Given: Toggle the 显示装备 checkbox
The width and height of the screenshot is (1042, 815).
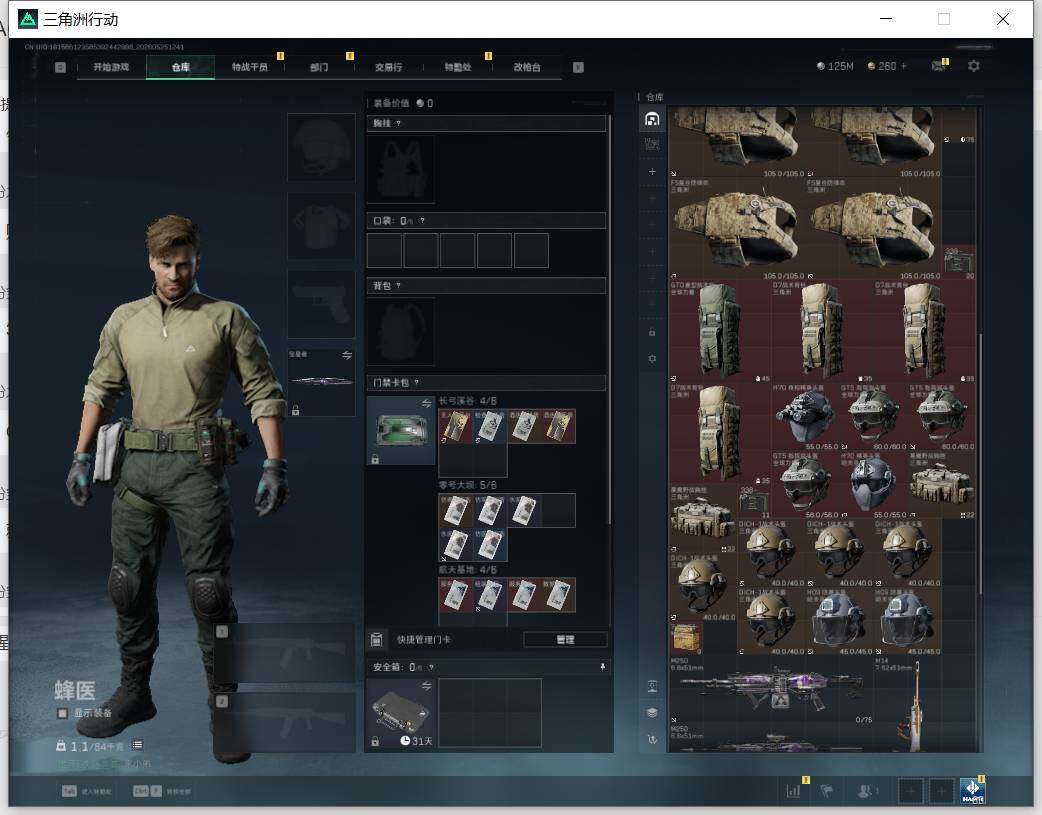Looking at the screenshot, I should 62,713.
